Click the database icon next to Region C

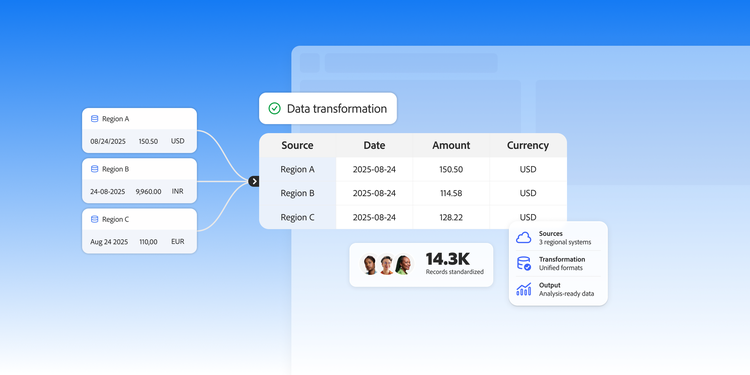pos(94,219)
